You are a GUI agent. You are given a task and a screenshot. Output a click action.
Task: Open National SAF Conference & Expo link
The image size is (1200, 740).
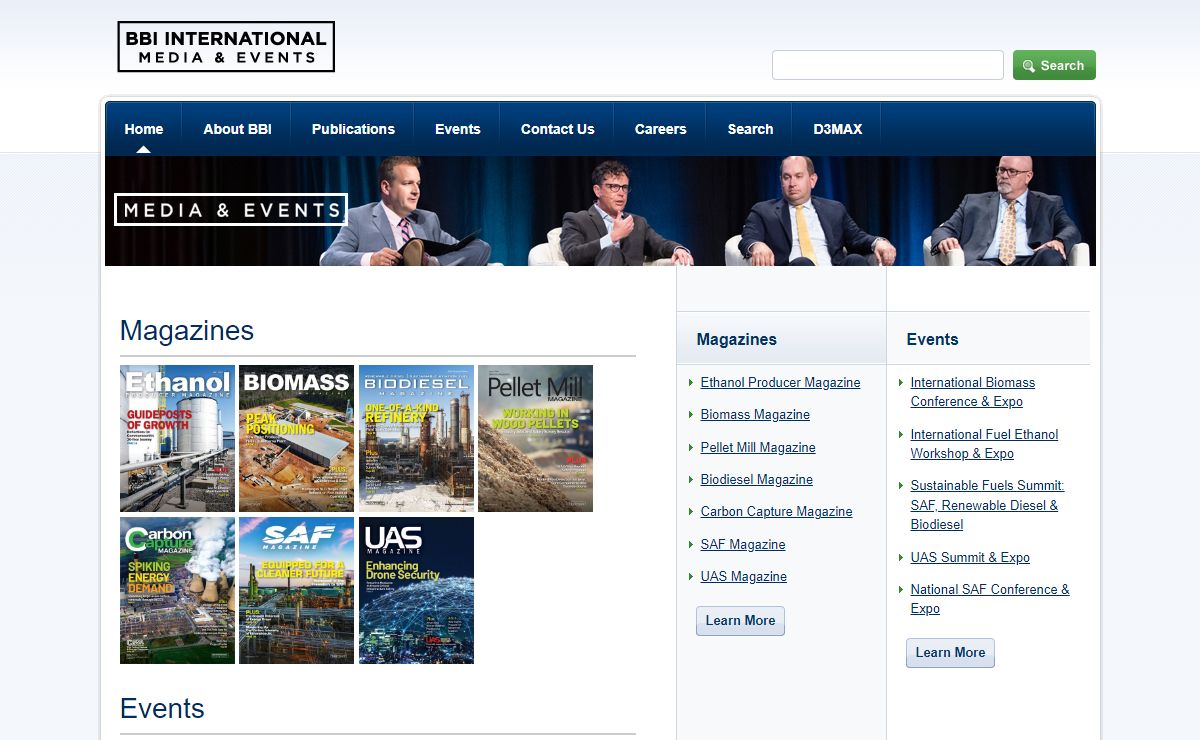(990, 599)
